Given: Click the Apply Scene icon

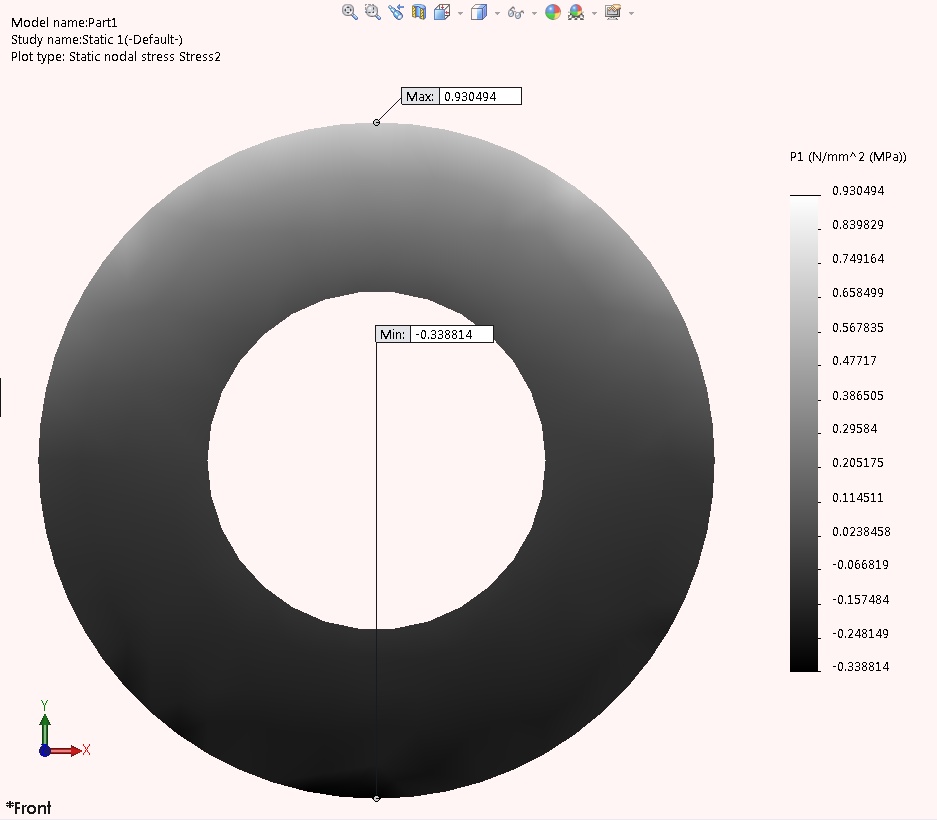Looking at the screenshot, I should tap(576, 12).
